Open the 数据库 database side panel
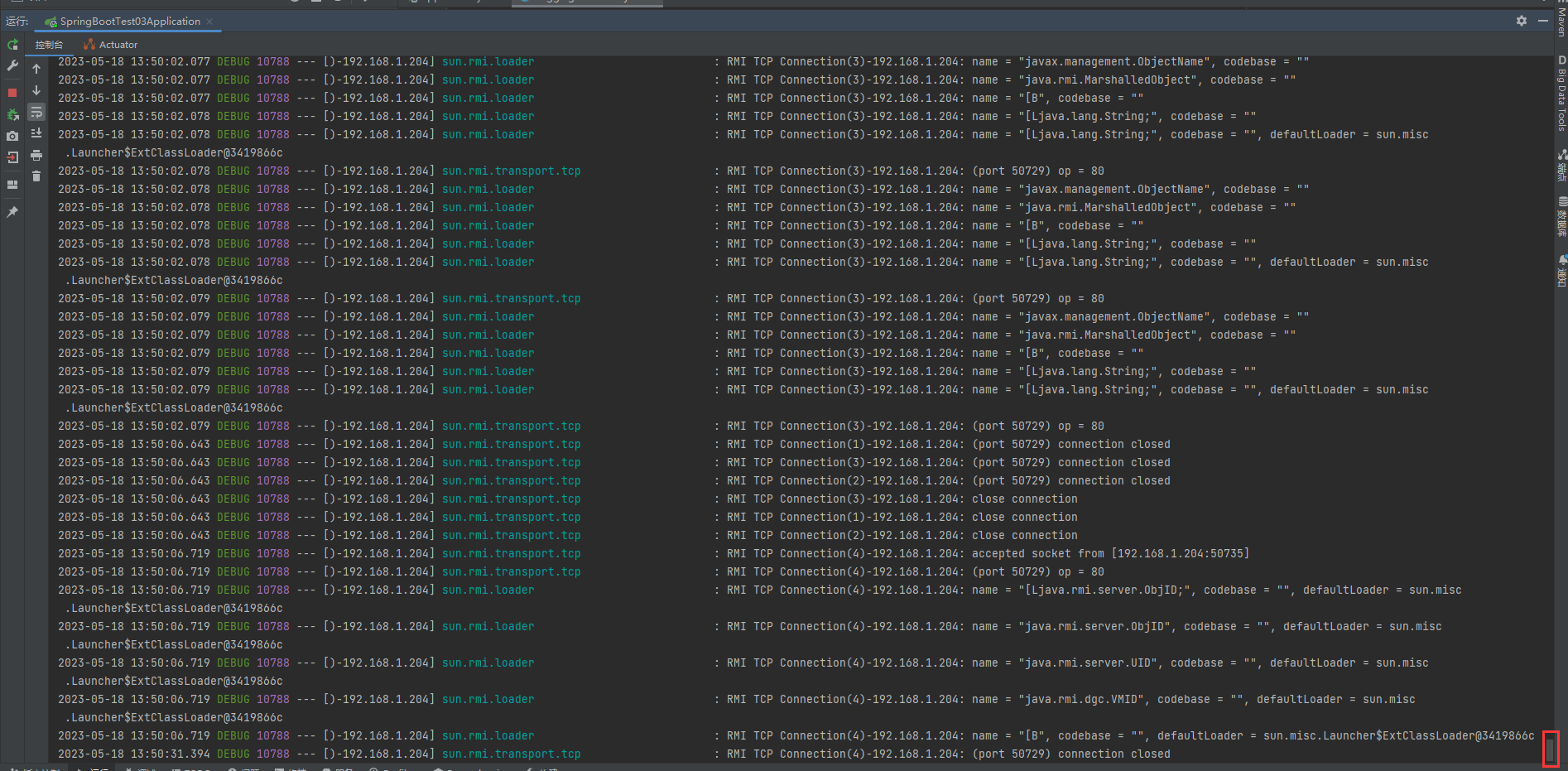The height and width of the screenshot is (771, 1568). pos(1561,216)
